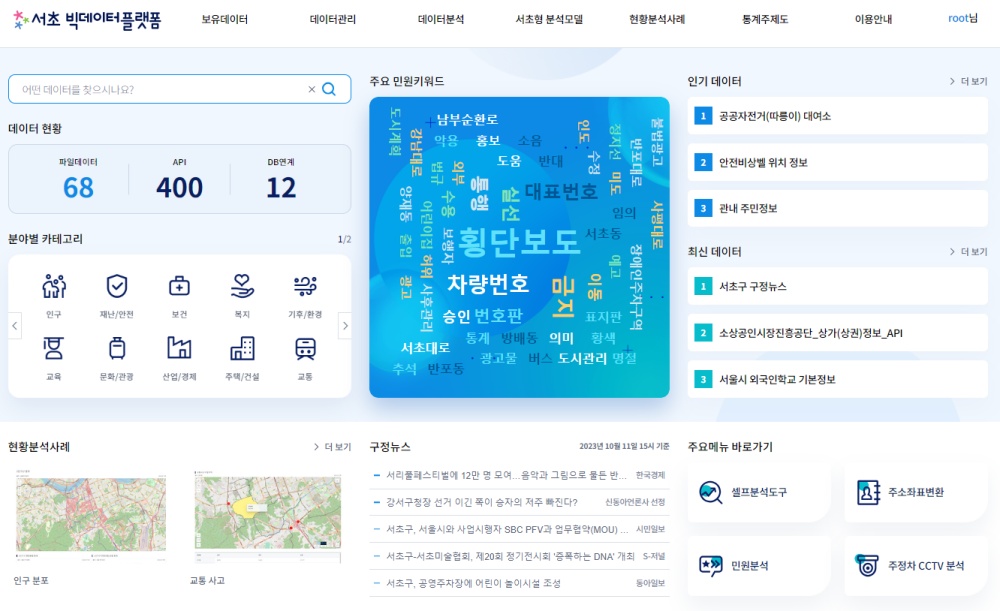
Task: Expand 인기 데이터 with 더 보기
Action: (x=968, y=82)
